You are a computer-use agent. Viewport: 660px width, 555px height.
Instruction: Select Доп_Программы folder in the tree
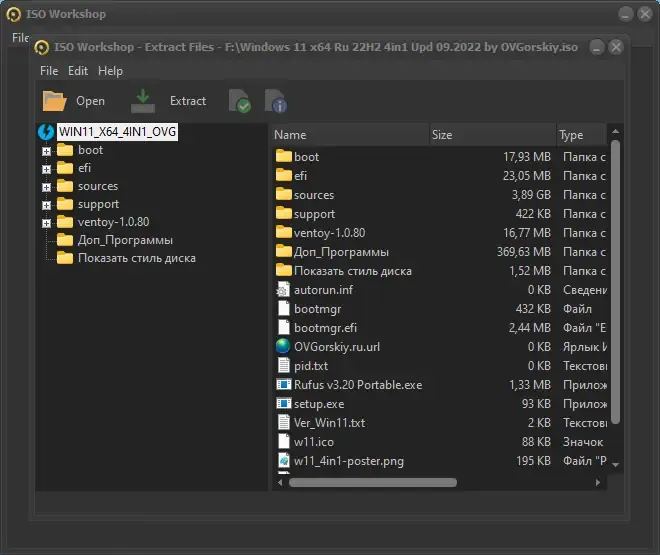[125, 240]
